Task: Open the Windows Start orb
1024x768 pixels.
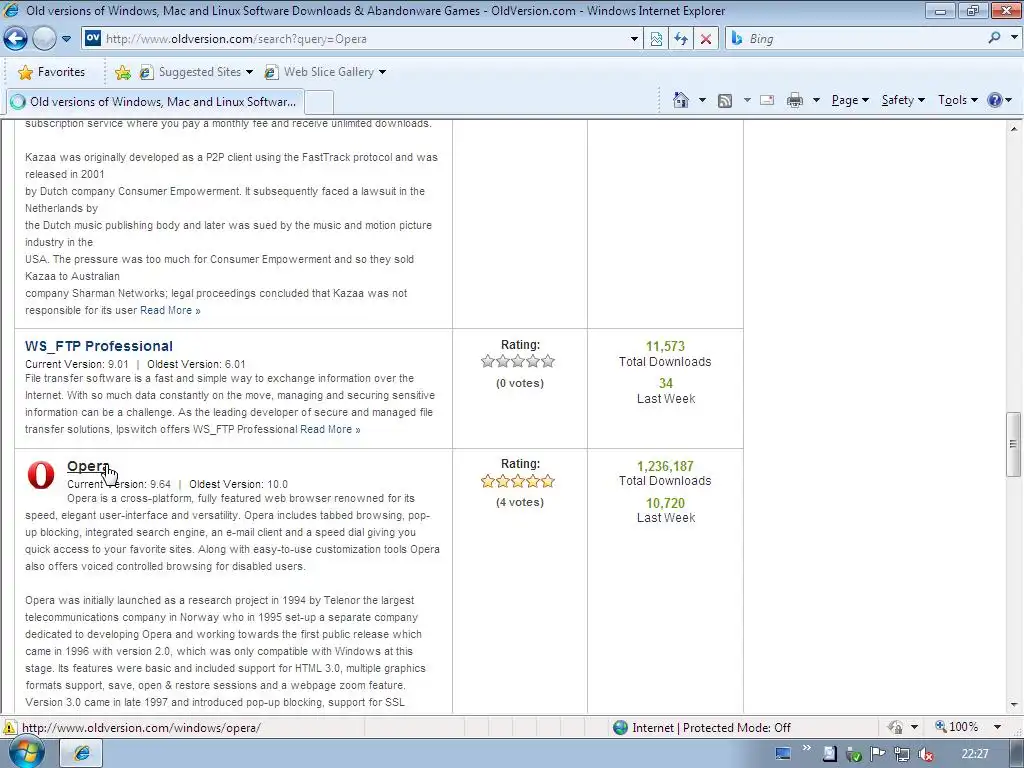Action: pos(27,753)
